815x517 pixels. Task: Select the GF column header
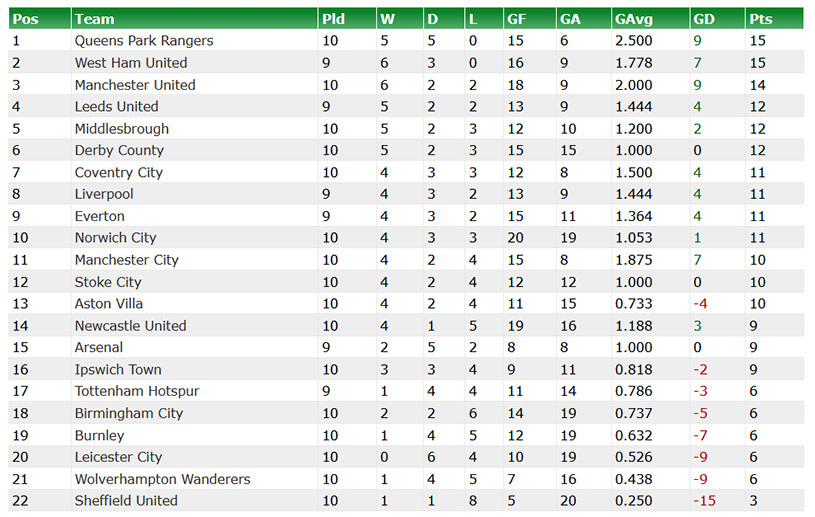(x=516, y=19)
